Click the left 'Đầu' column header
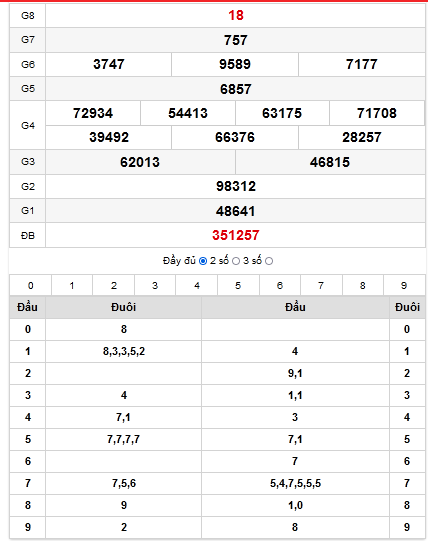The height and width of the screenshot is (541, 428). [28, 307]
